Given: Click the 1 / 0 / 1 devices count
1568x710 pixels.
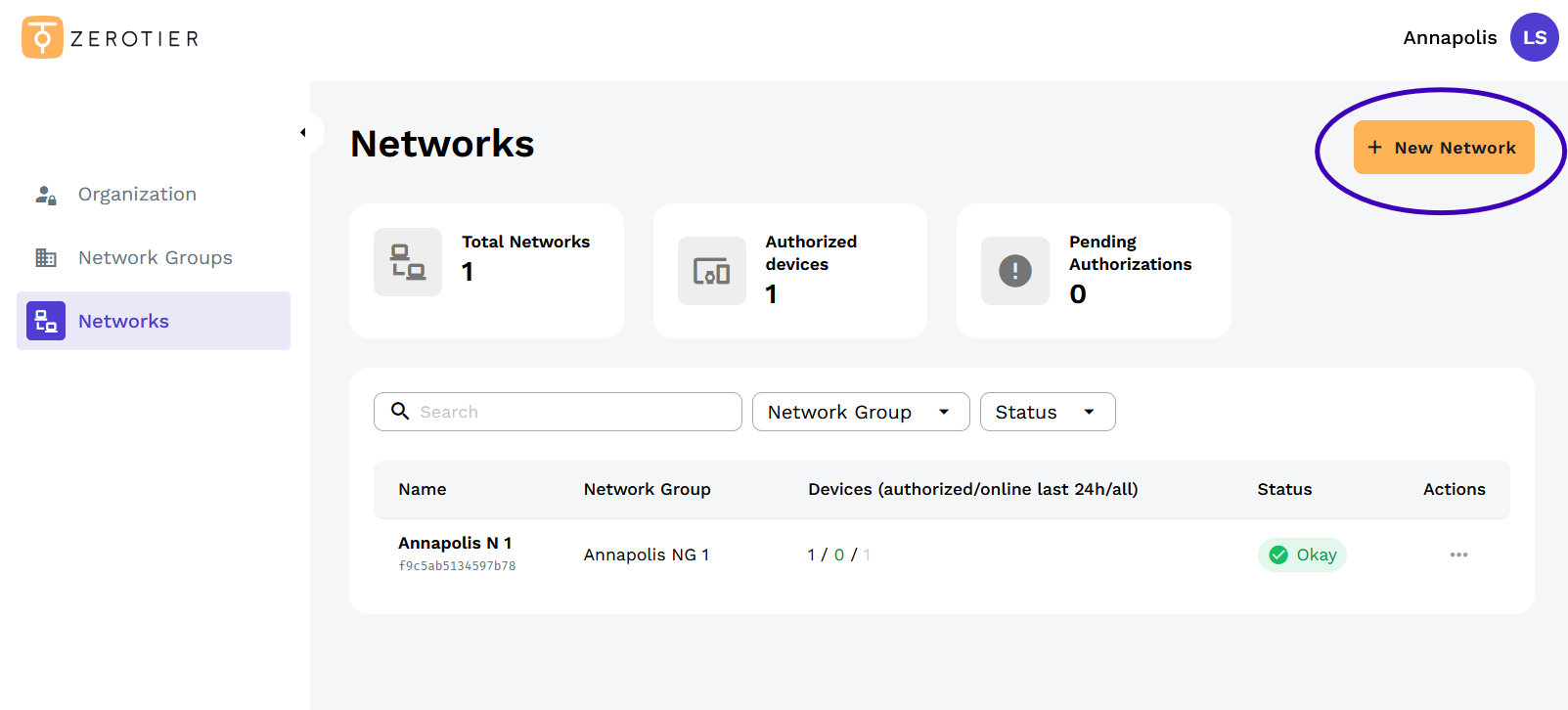Looking at the screenshot, I should (x=839, y=555).
